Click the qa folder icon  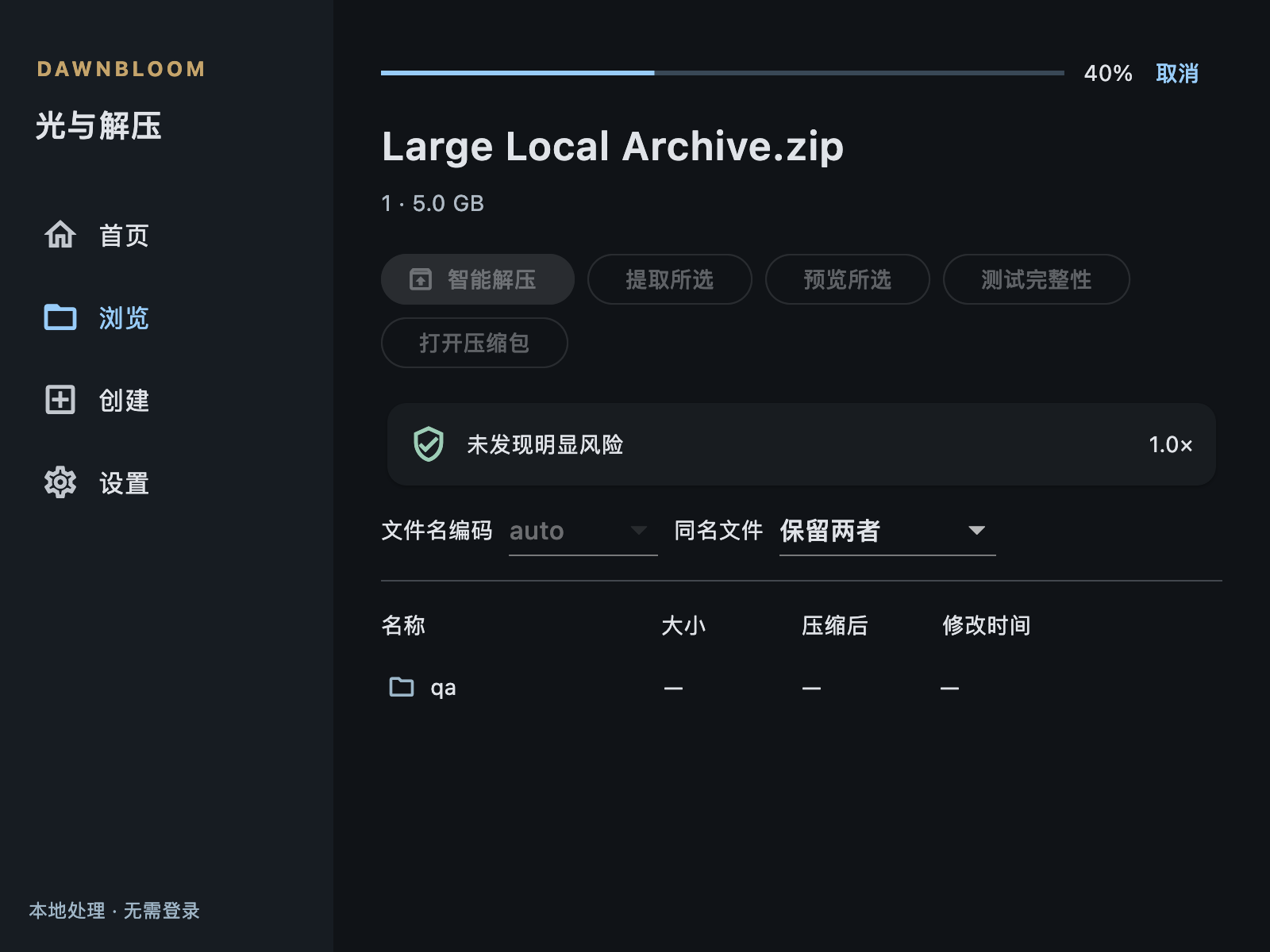coord(402,687)
